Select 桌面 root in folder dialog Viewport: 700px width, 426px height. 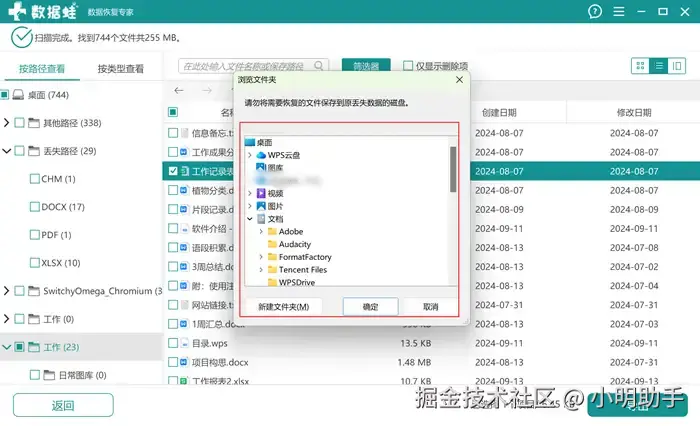click(x=259, y=142)
